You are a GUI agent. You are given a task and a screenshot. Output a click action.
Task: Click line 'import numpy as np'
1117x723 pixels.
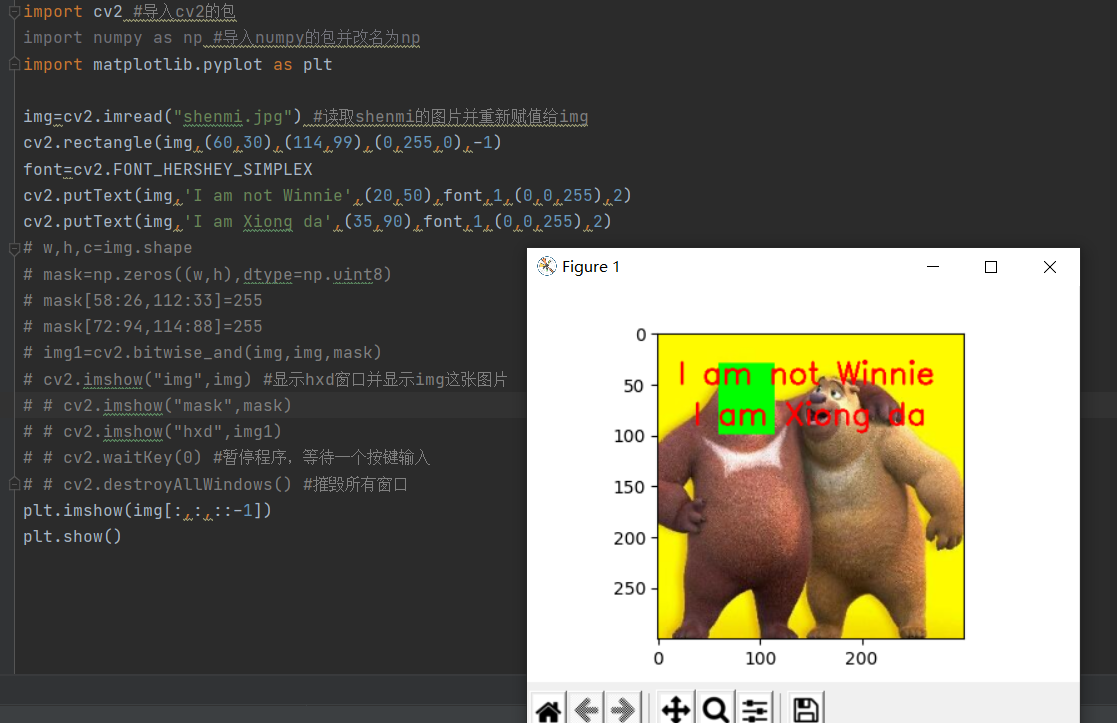pos(222,38)
